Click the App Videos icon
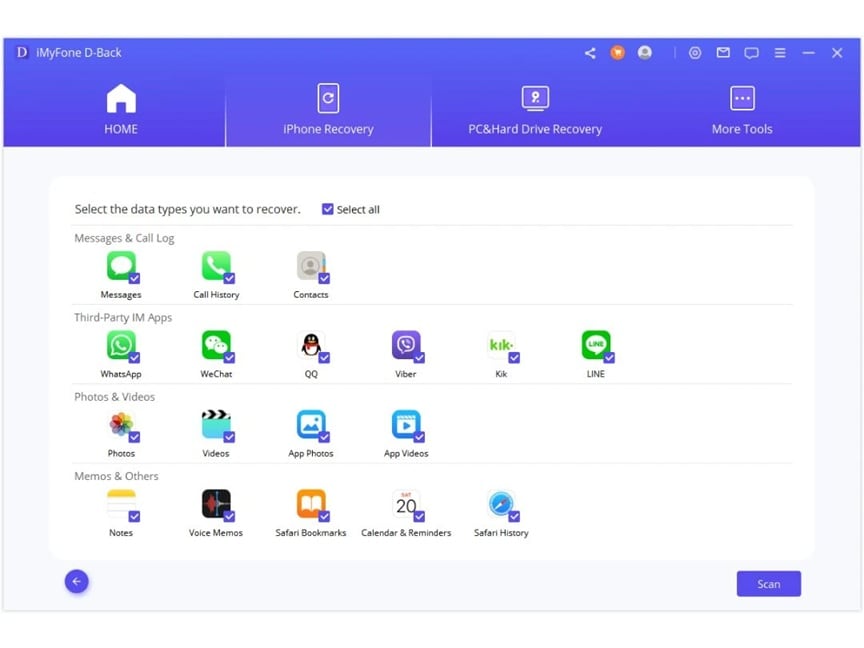The image size is (864, 648). (x=406, y=425)
